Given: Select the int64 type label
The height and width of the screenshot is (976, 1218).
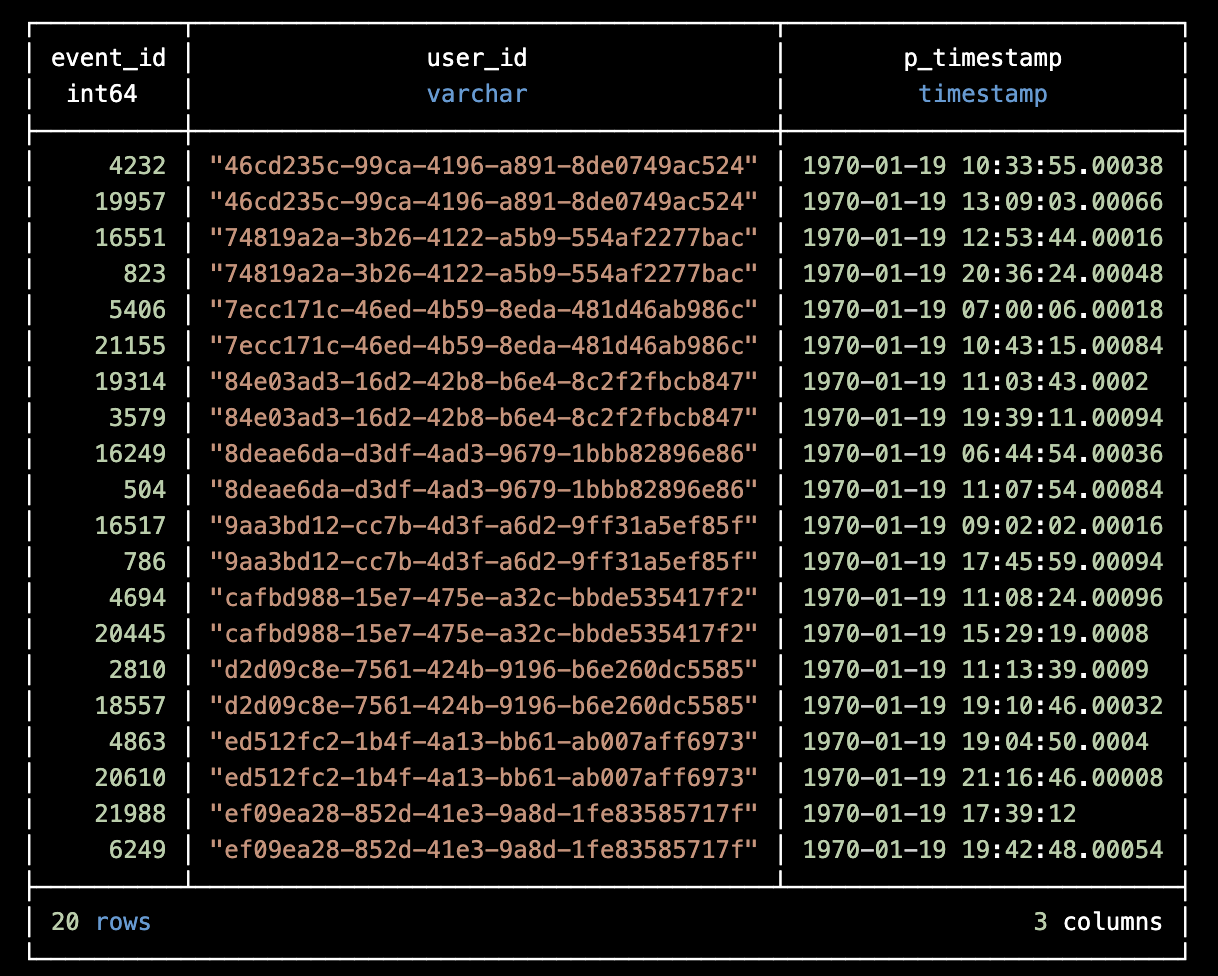Looking at the screenshot, I should (x=101, y=94).
